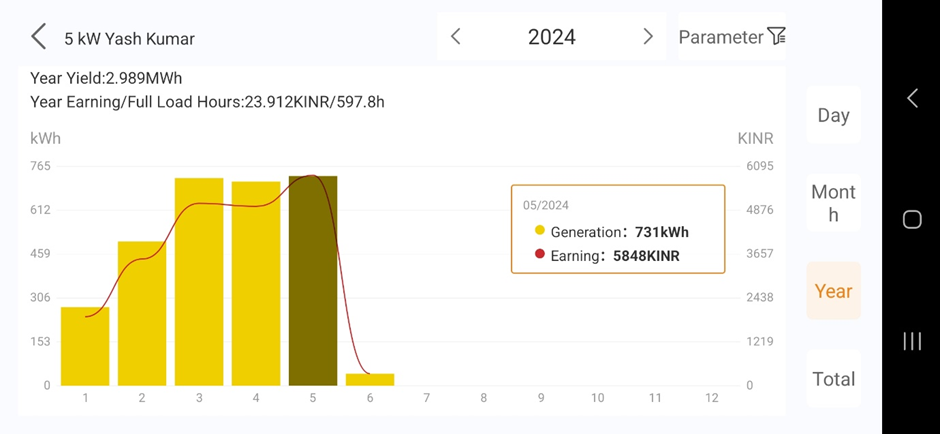Open Android recent apps button

[x=912, y=341]
